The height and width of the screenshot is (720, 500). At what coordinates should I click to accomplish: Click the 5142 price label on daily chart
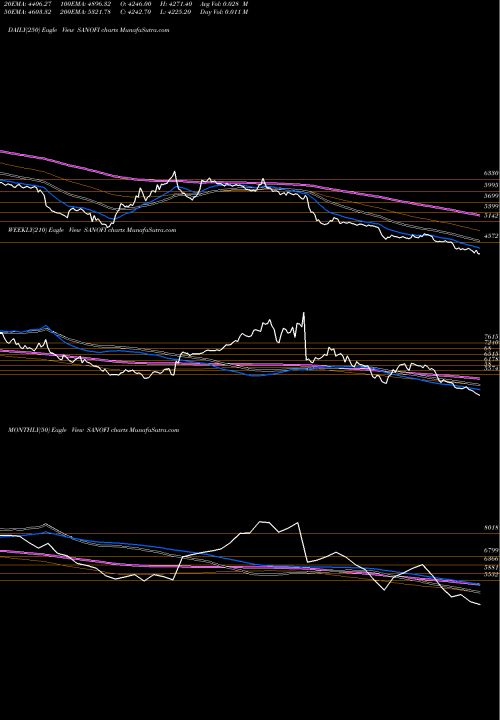(491, 215)
